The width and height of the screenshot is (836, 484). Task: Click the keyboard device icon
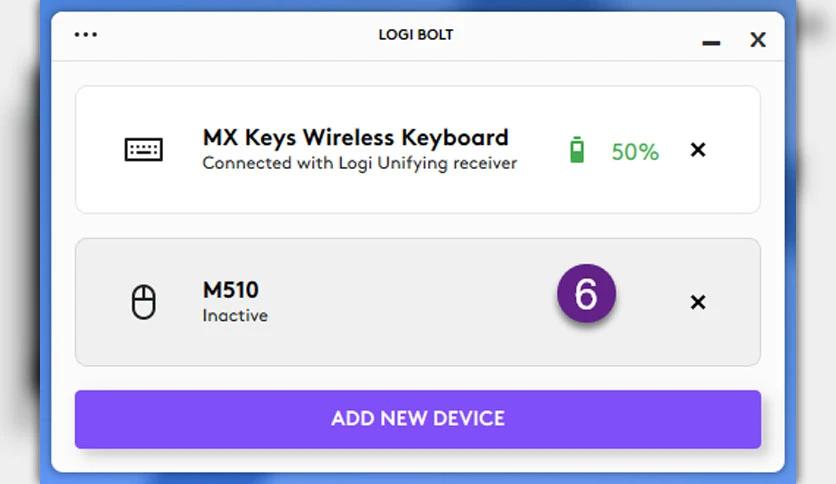click(143, 149)
